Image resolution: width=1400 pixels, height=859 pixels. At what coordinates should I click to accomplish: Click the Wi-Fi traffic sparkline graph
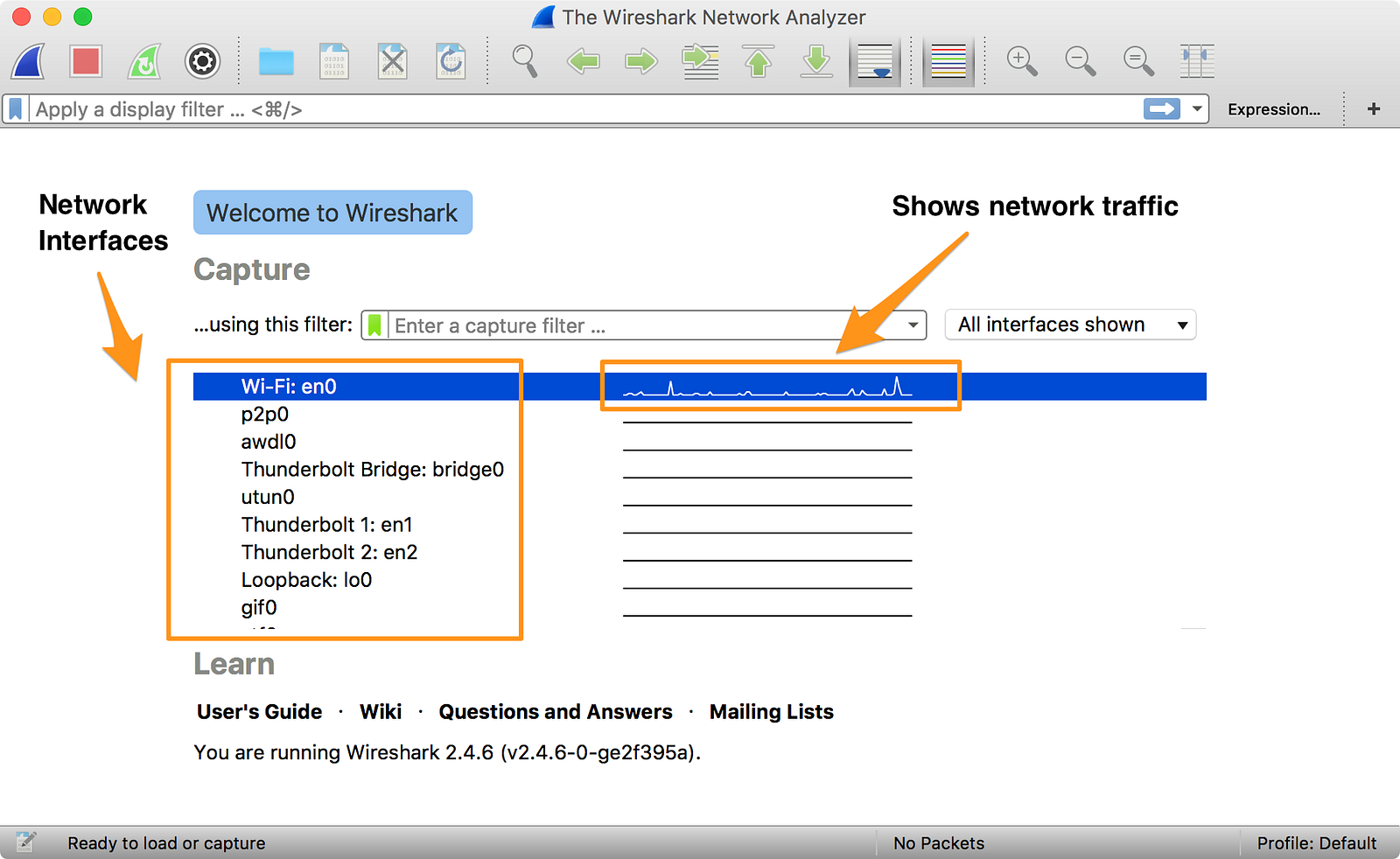(x=767, y=387)
